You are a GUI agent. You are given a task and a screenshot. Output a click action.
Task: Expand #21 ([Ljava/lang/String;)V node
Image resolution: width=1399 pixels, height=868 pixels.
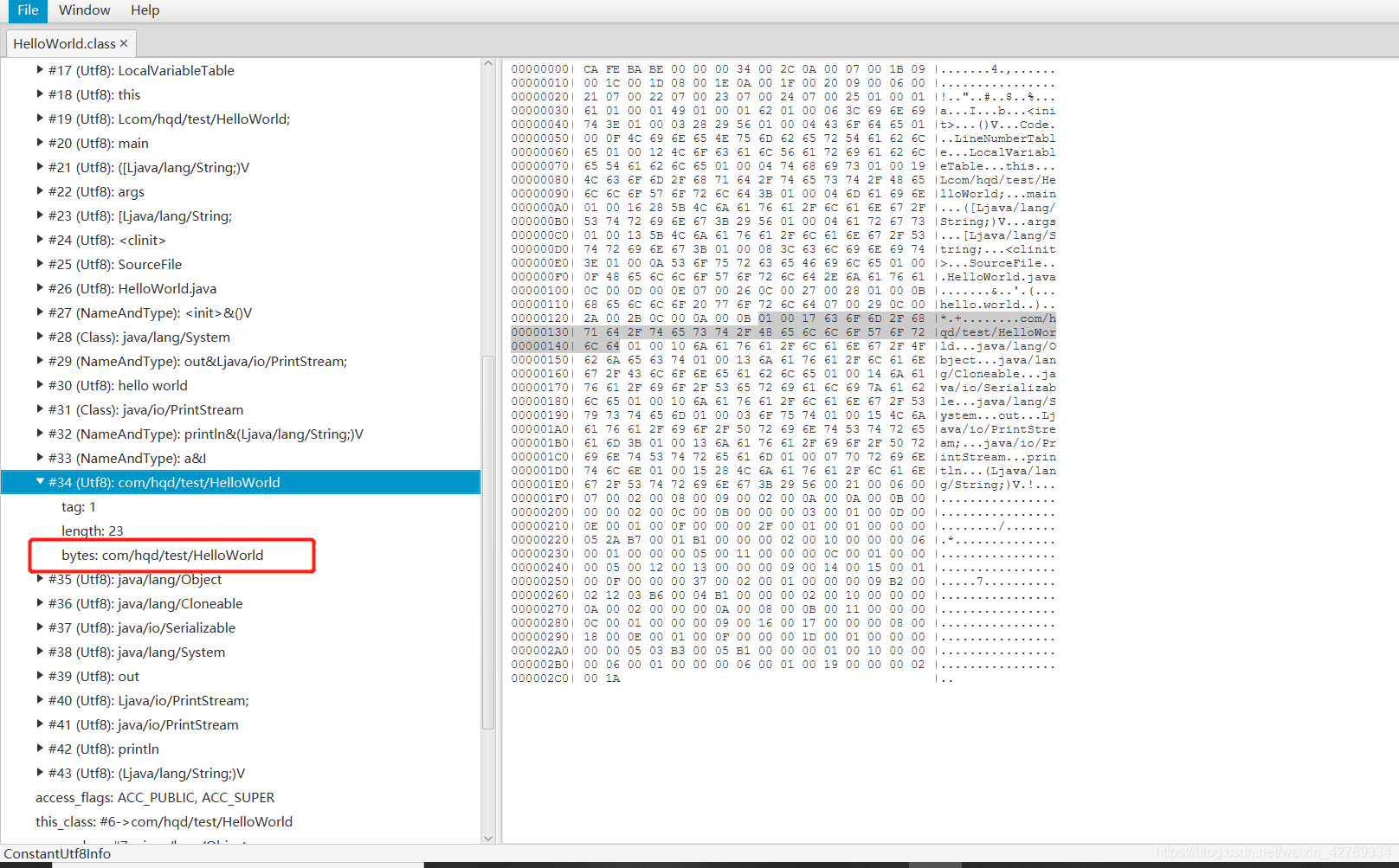tap(40, 167)
